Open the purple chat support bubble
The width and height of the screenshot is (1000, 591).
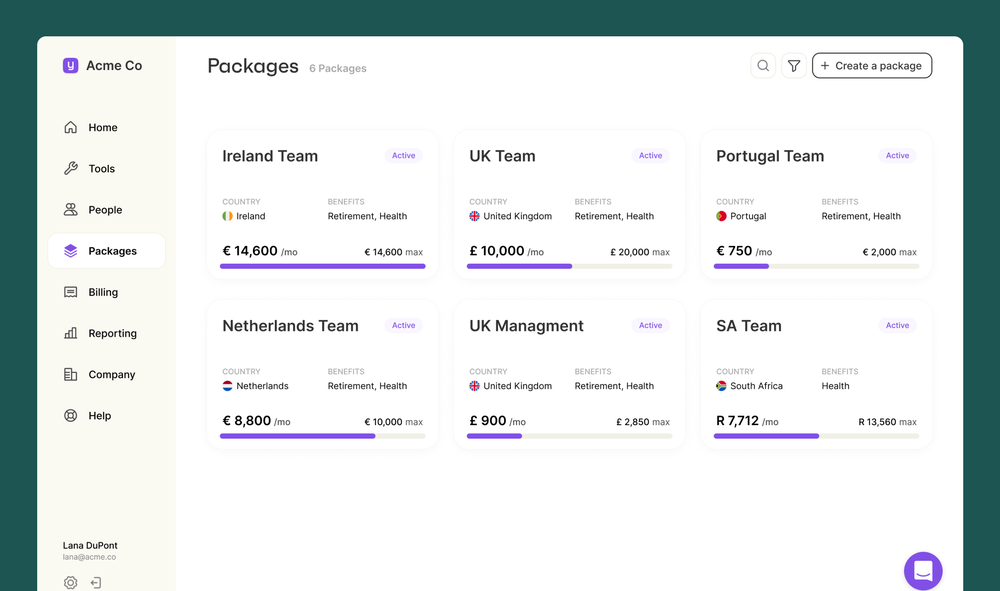point(923,571)
